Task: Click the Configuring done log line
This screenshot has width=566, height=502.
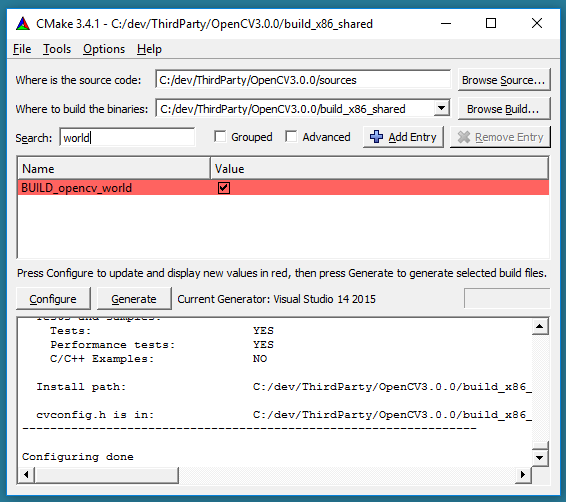Action: tap(78, 457)
